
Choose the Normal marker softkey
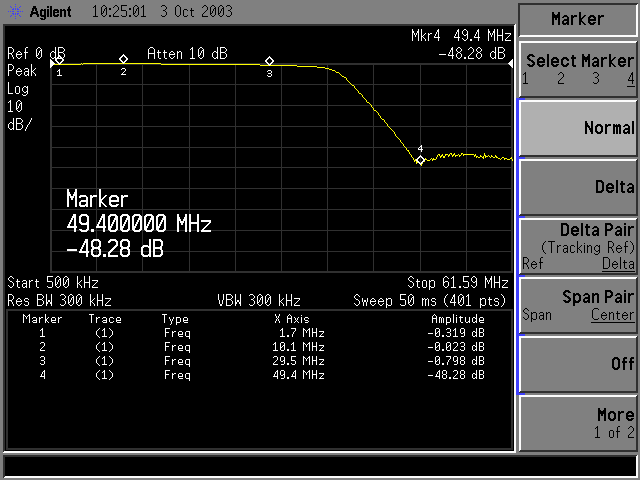pyautogui.click(x=578, y=128)
